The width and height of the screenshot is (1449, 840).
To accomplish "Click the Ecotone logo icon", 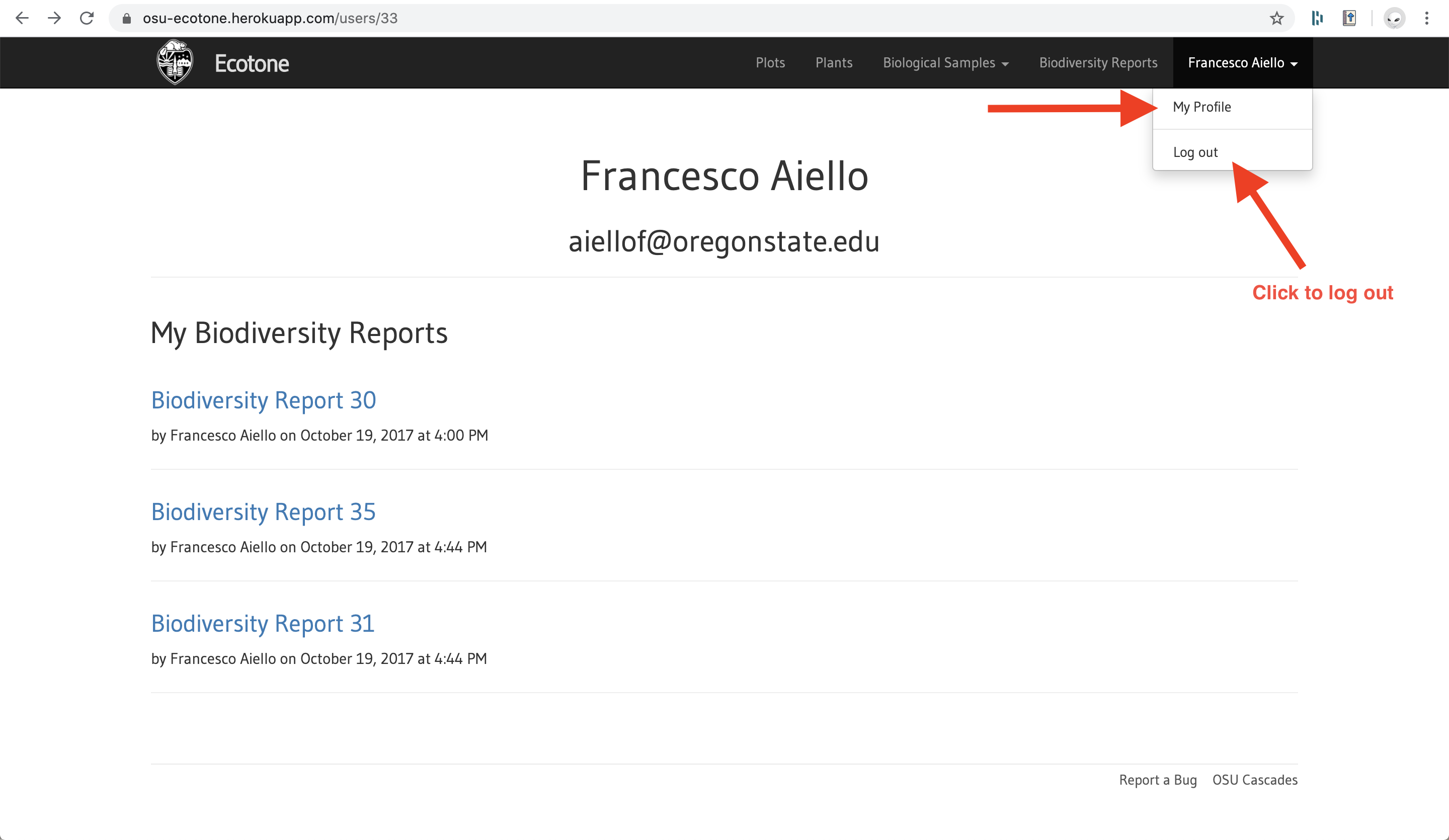I will [x=174, y=63].
